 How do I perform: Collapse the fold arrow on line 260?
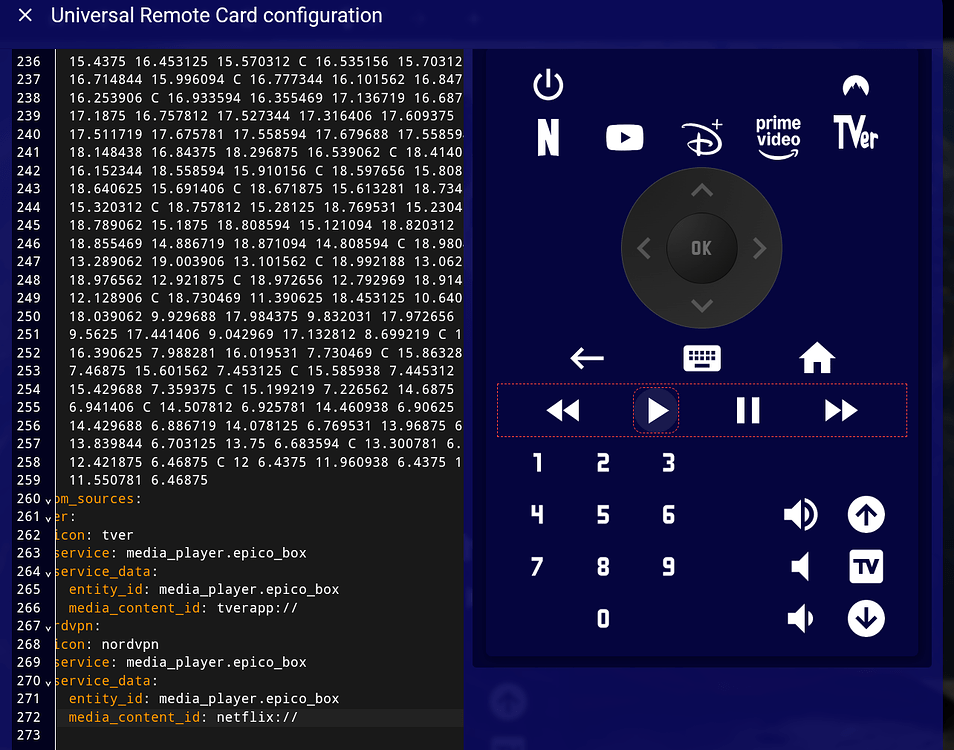pos(48,500)
